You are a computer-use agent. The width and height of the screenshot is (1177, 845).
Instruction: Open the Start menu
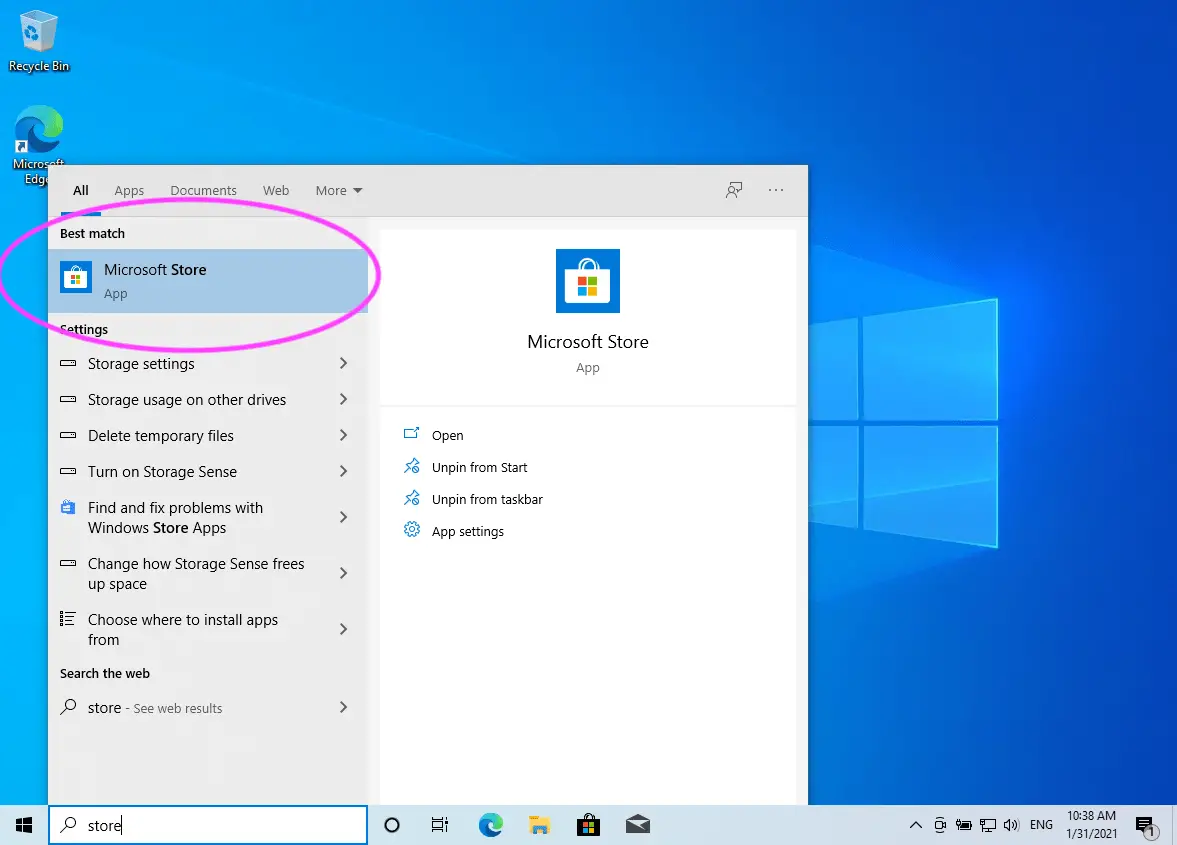[x=23, y=825]
